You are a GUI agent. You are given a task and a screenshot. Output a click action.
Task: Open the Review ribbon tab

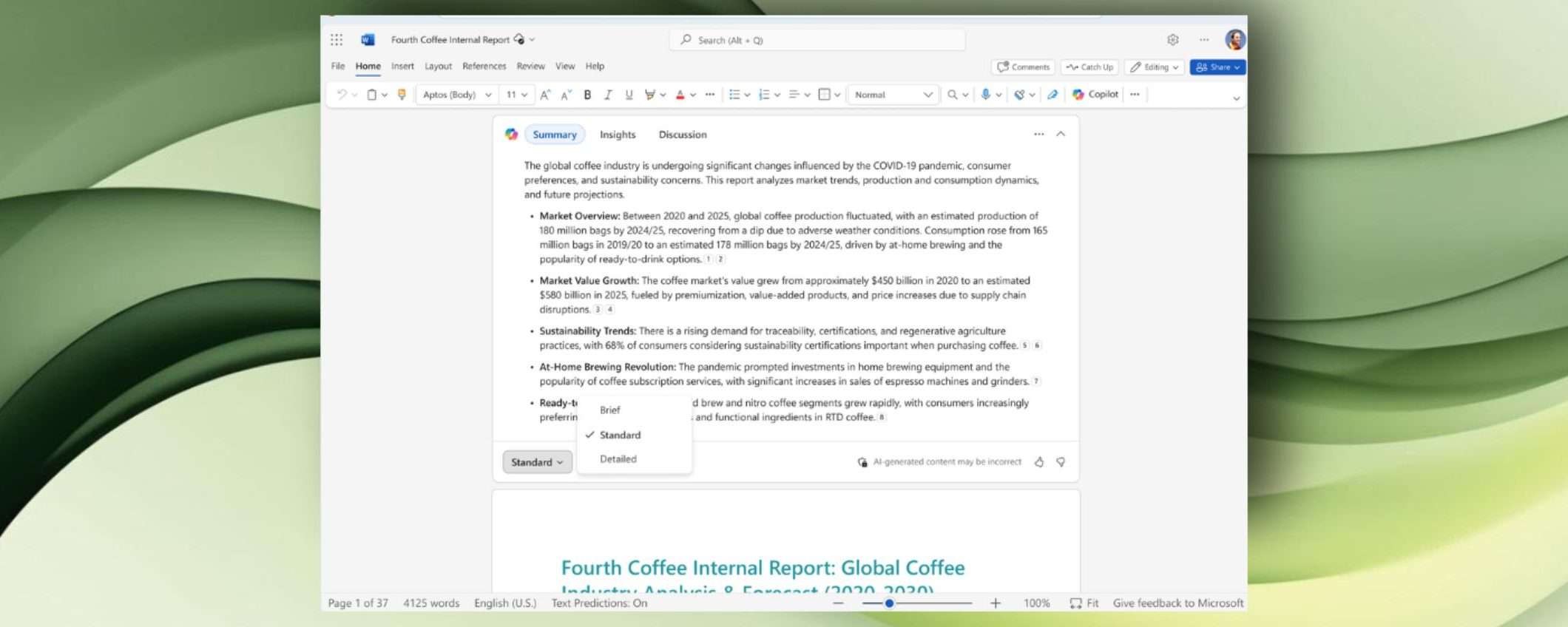click(530, 67)
